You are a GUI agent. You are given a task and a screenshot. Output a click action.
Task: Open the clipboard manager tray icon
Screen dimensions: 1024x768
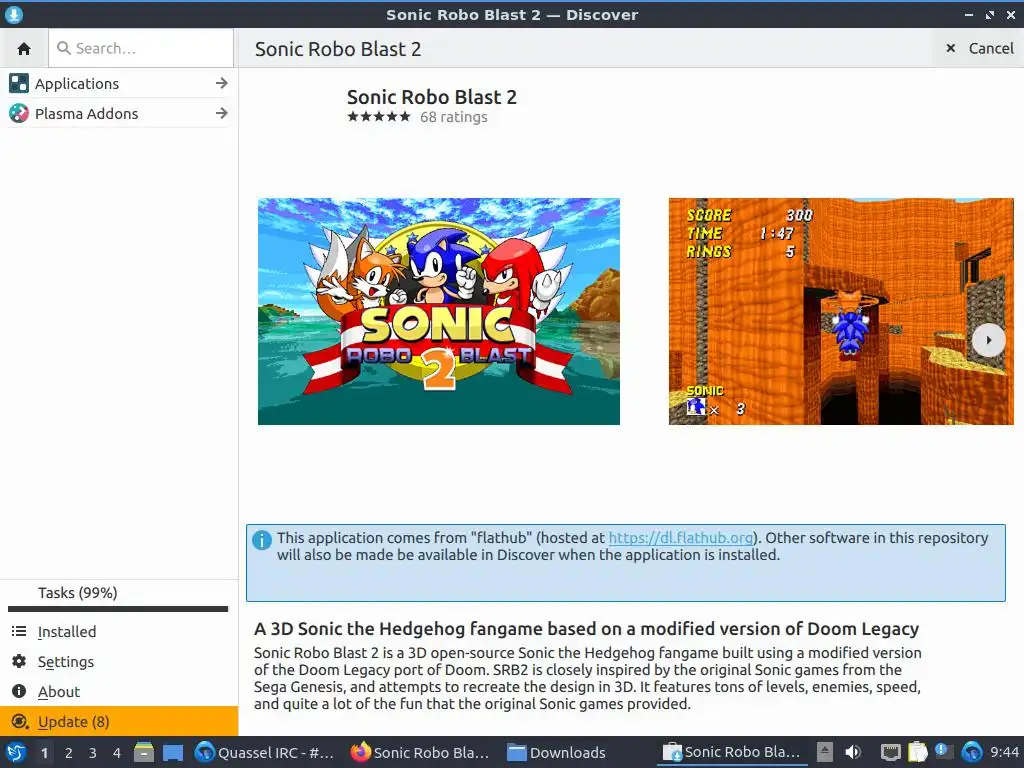point(918,752)
